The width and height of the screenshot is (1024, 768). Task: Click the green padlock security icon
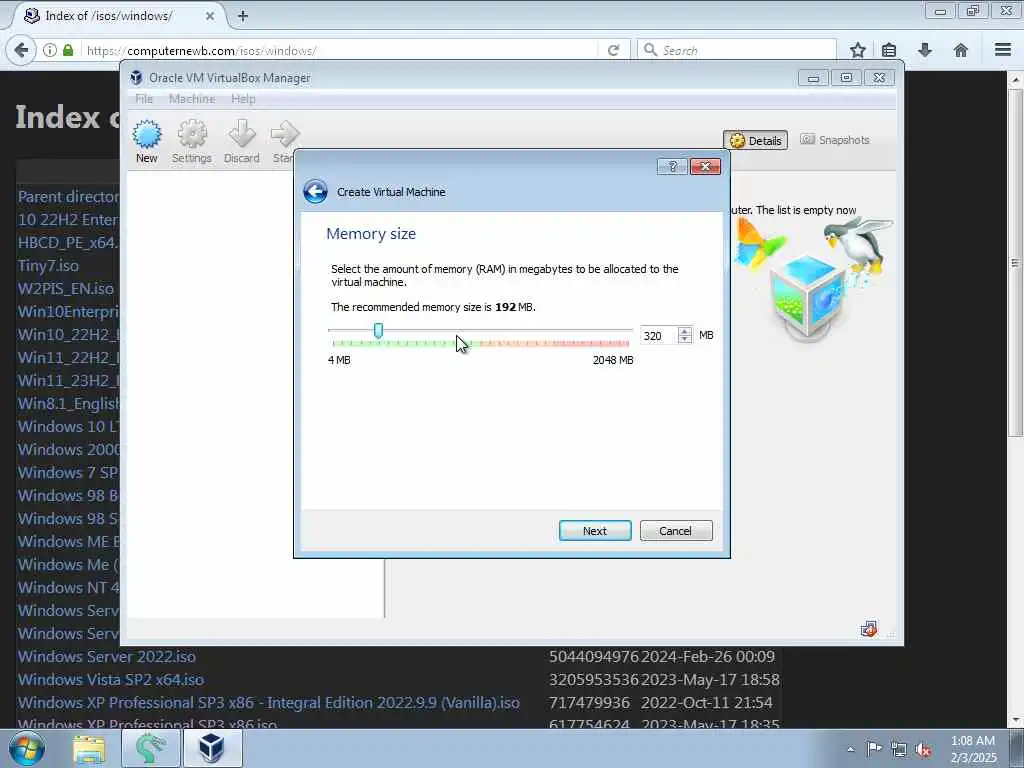68,50
